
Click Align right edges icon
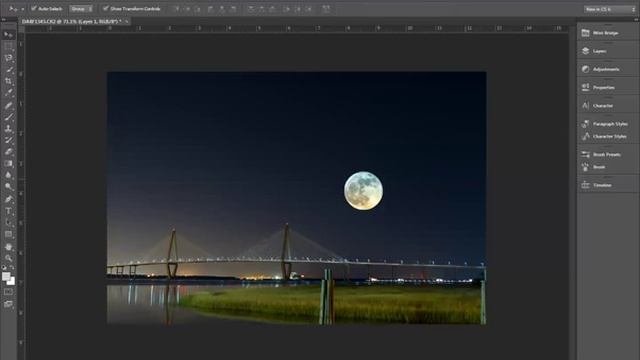point(233,9)
